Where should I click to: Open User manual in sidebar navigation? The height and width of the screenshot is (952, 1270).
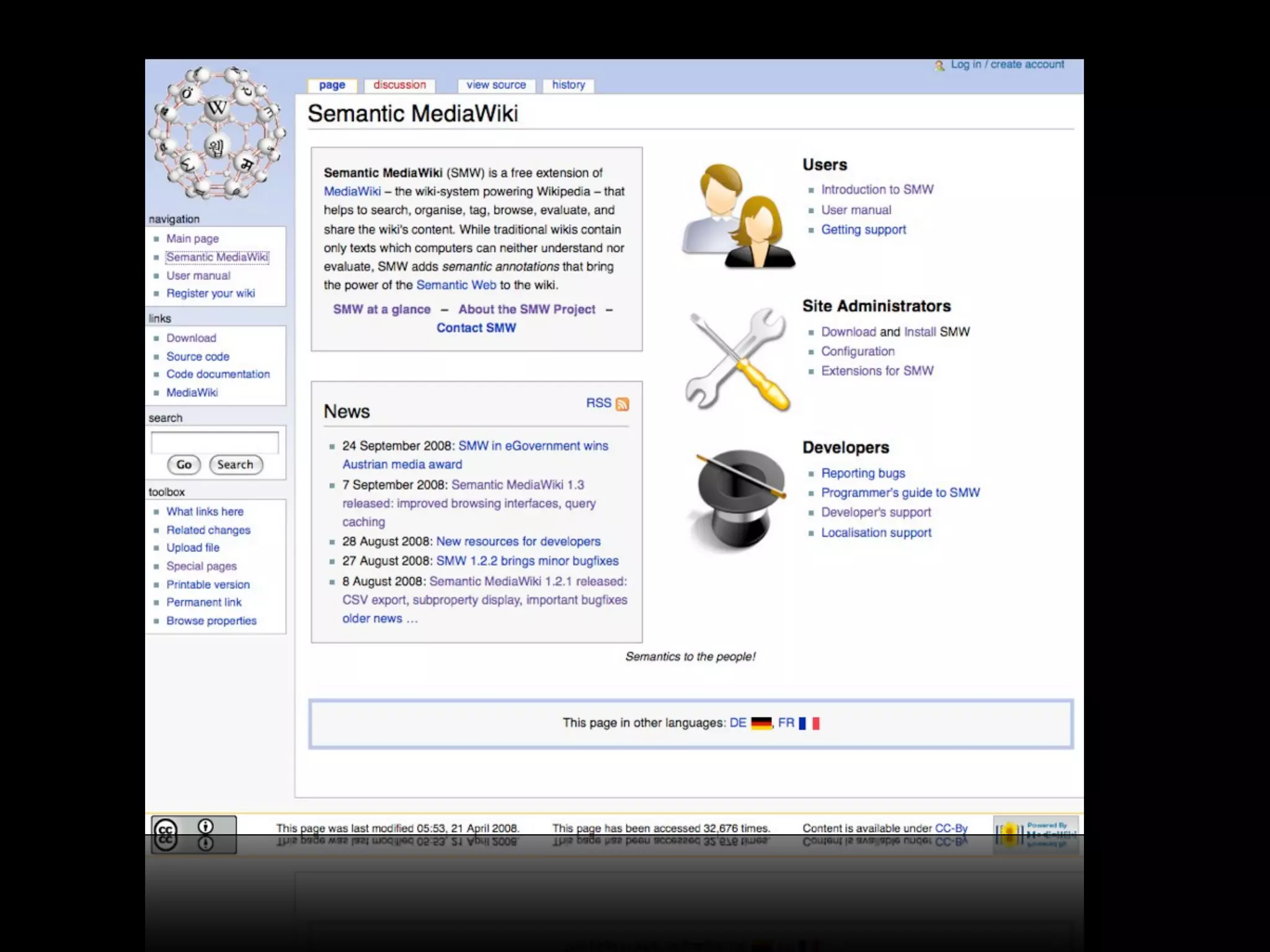(x=198, y=276)
